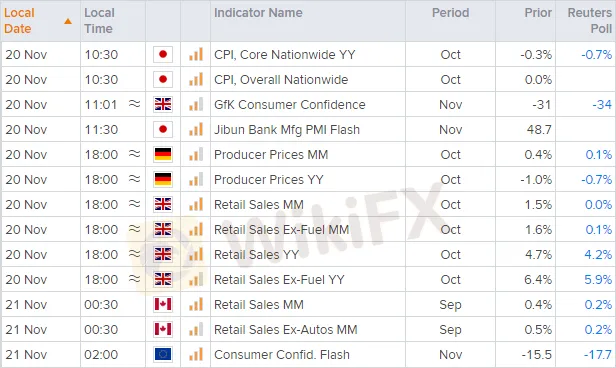Open Reuters Poll value -17.7 for Consumer Confid.
The image size is (616, 368).
pos(598,354)
